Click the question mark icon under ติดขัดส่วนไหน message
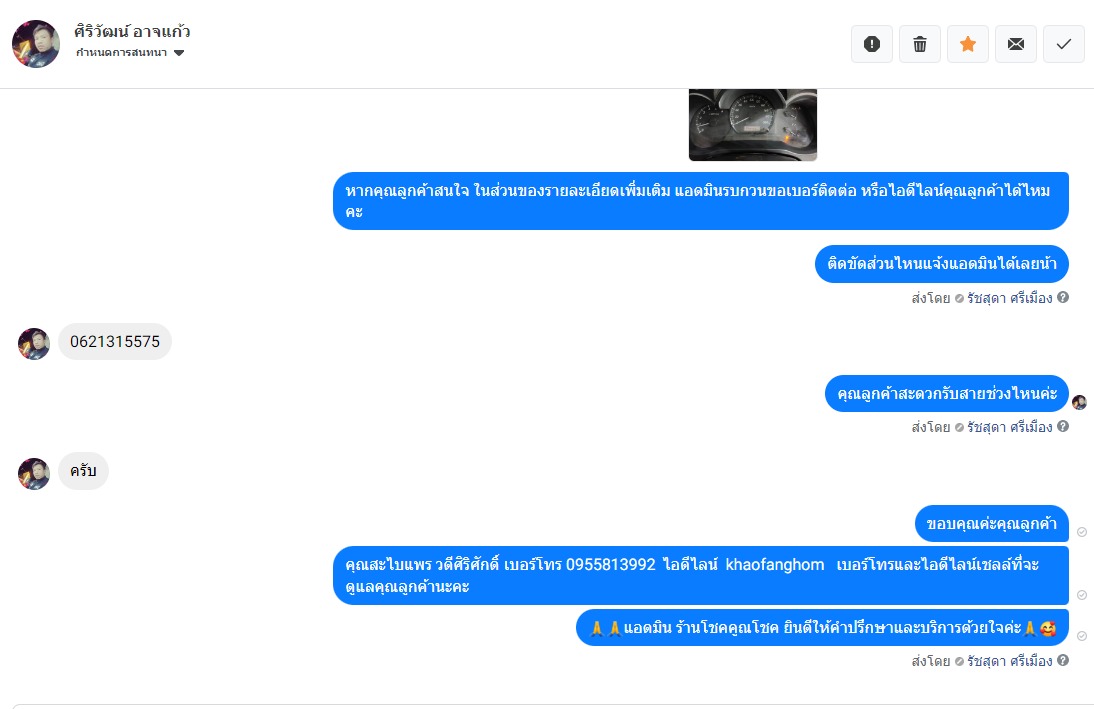 coord(1063,297)
